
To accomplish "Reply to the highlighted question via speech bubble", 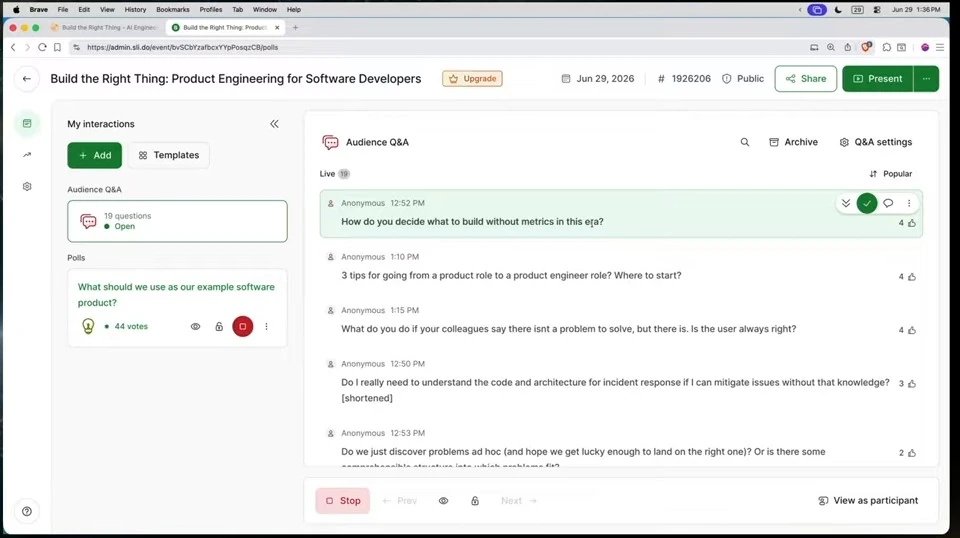I will click(888, 203).
